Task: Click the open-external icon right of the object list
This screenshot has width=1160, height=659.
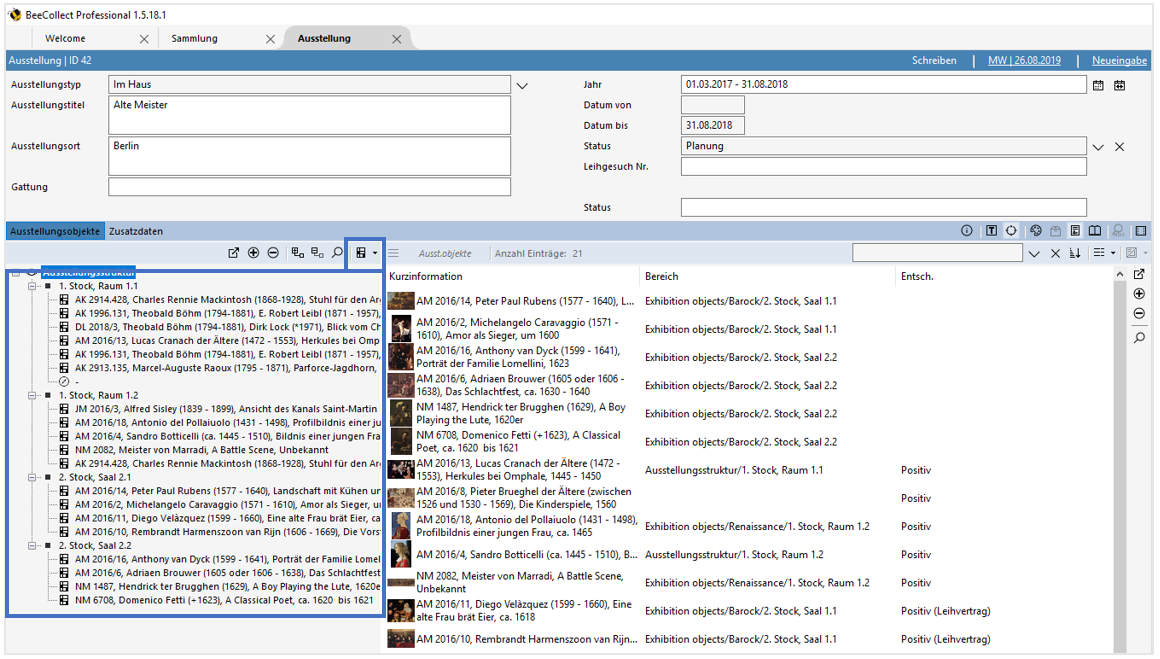Action: tap(1139, 275)
